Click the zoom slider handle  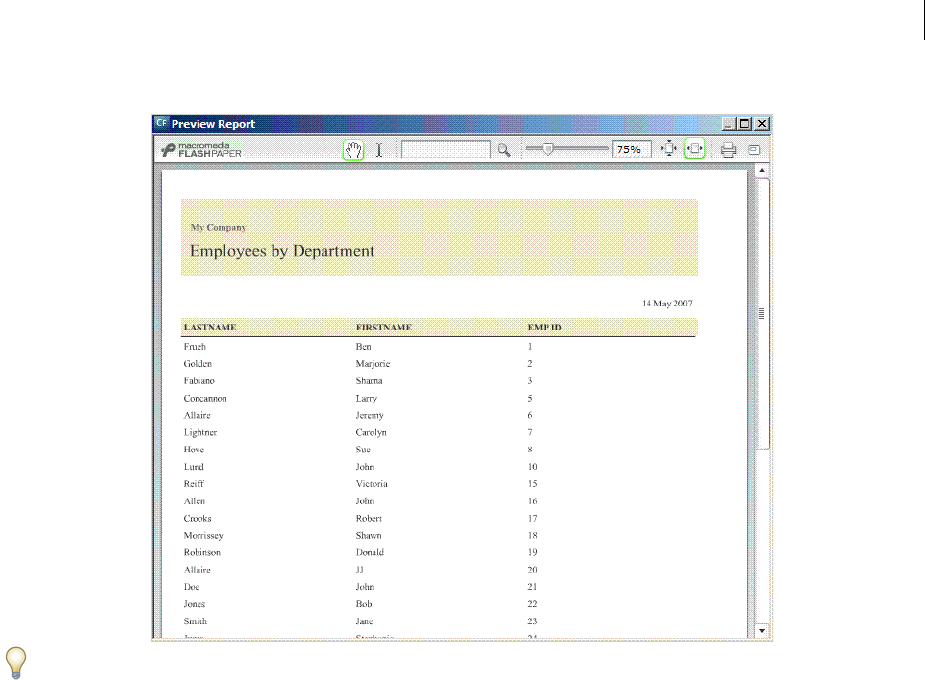tap(548, 149)
